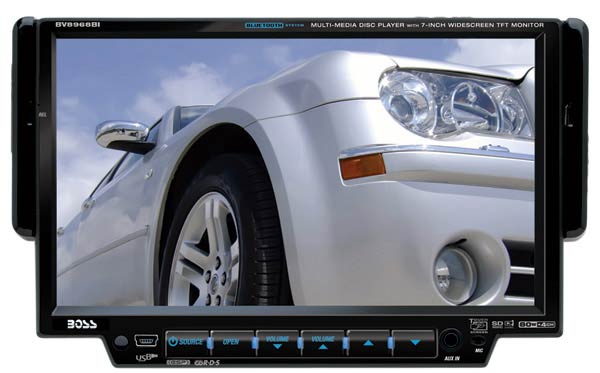Click the mini USB port

click(x=146, y=340)
